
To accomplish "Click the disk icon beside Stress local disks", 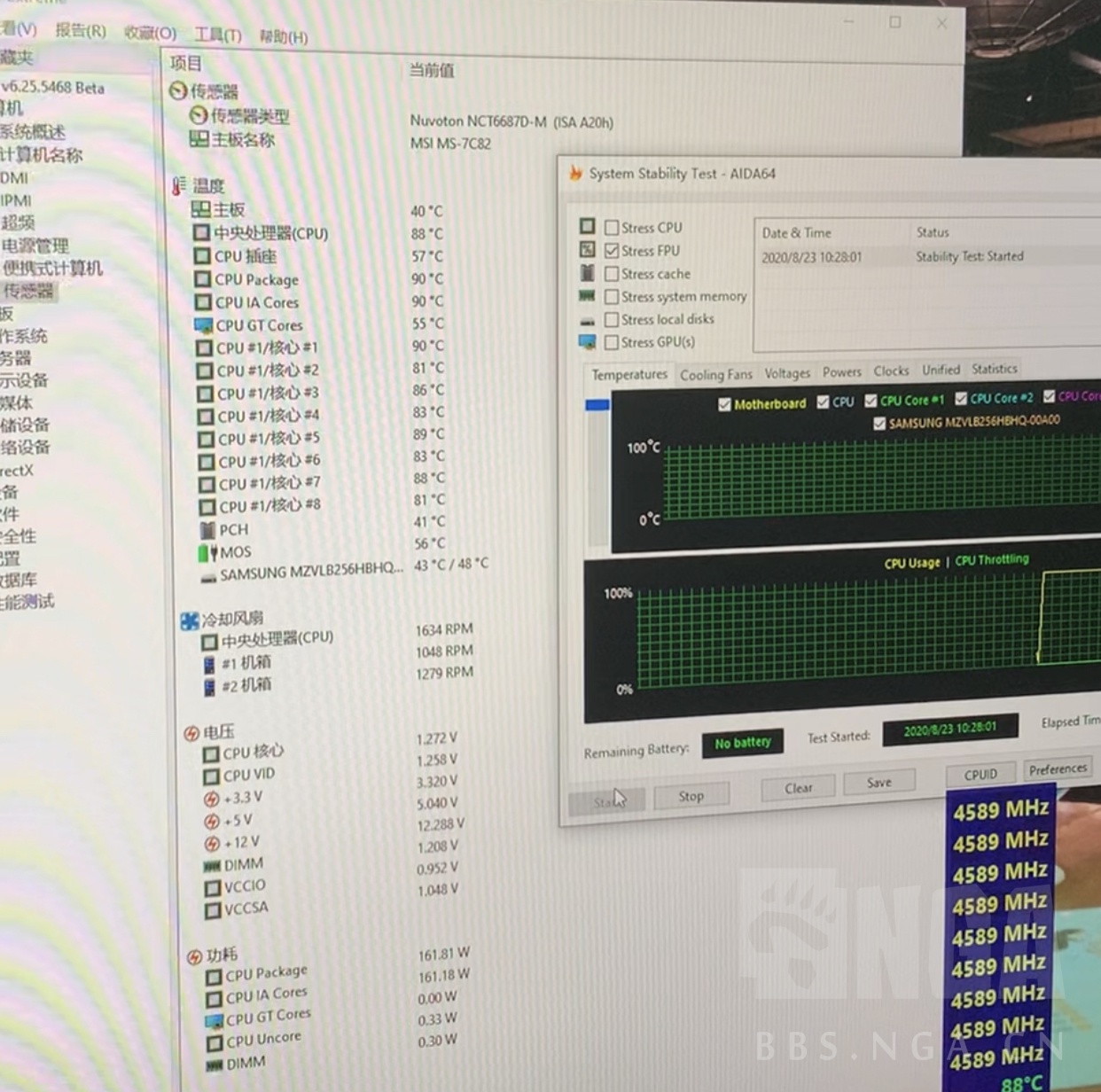I will coord(586,320).
